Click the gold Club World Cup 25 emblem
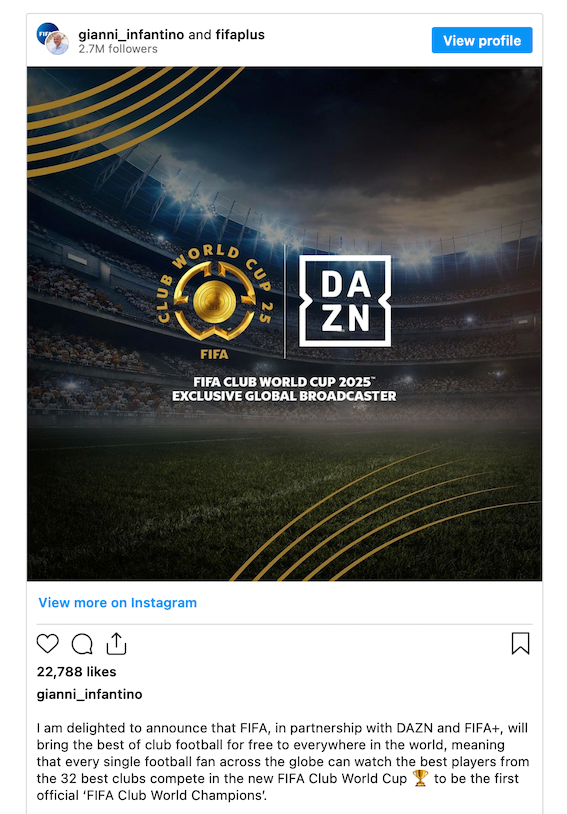Viewport: 567px width, 814px height. [x=215, y=301]
